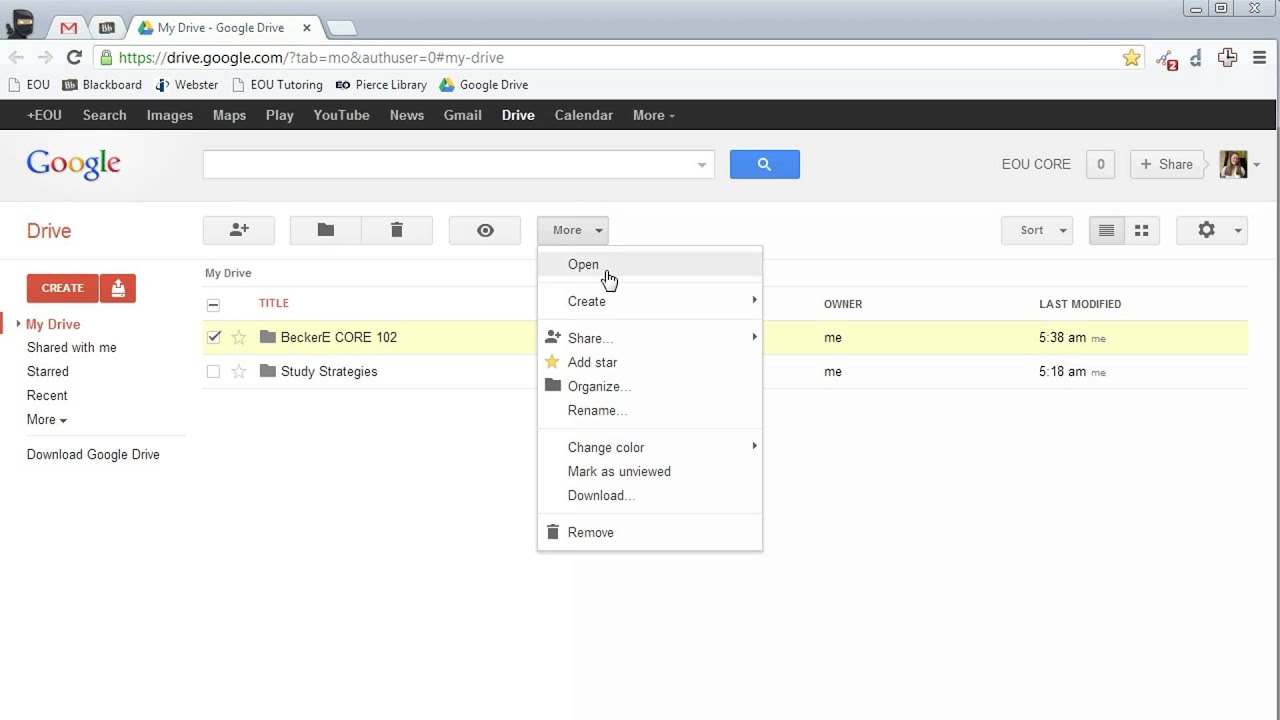
Task: Expand the More dropdown in top black bar
Action: click(x=654, y=115)
